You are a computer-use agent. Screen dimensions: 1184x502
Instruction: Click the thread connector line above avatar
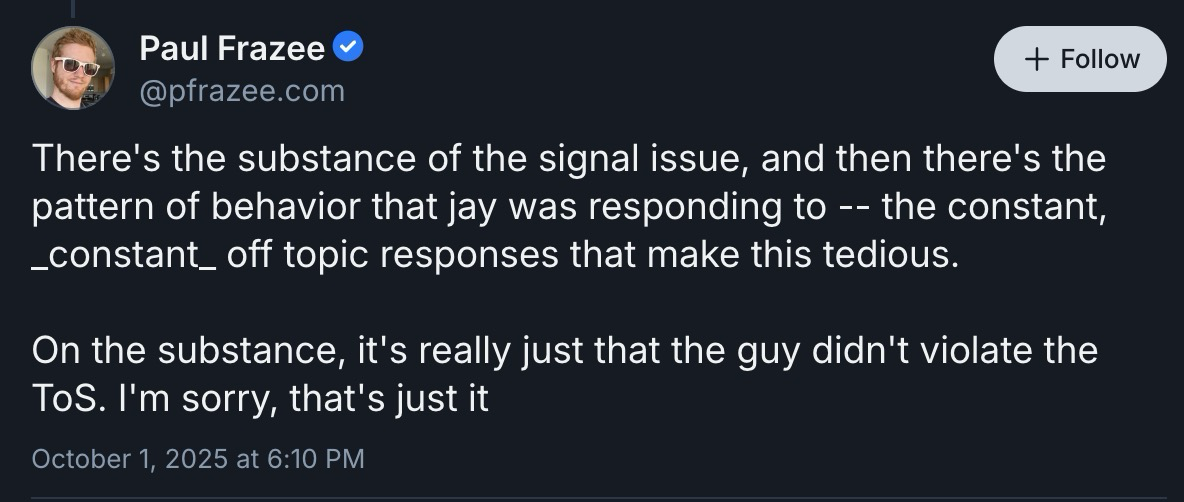pyautogui.click(x=73, y=8)
